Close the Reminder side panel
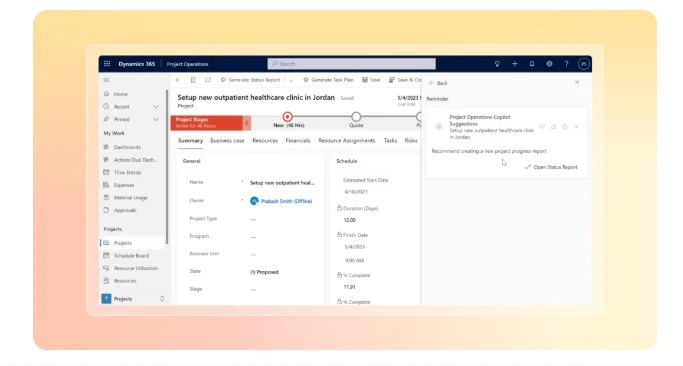The height and width of the screenshot is (366, 683). (x=577, y=82)
